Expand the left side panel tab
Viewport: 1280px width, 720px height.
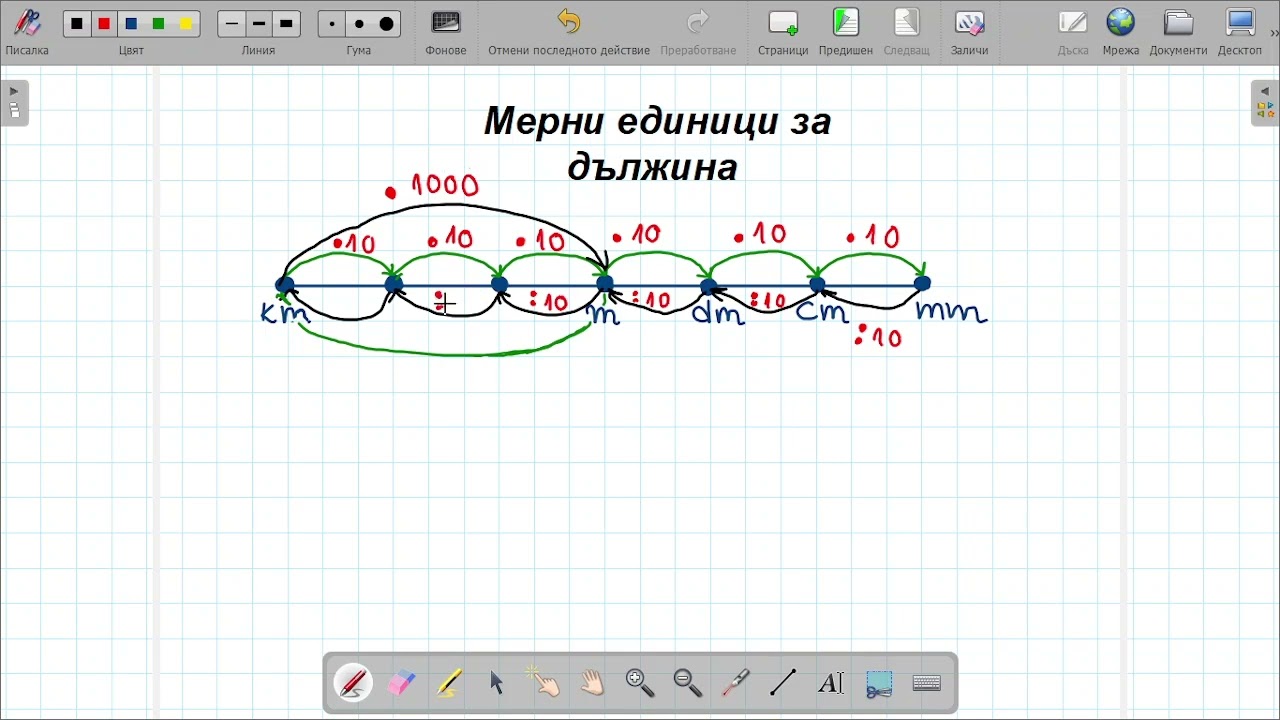tap(14, 102)
